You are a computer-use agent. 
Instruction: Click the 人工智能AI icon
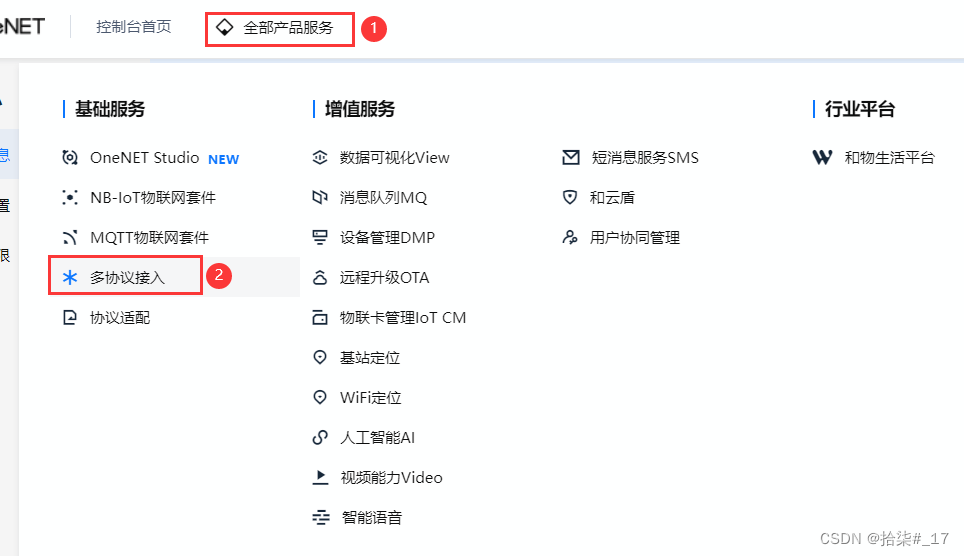tap(320, 437)
